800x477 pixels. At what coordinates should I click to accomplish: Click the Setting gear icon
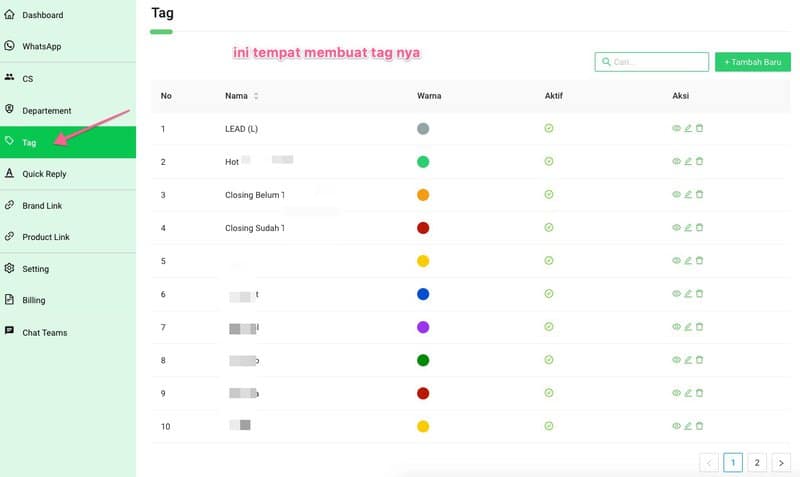(10, 268)
